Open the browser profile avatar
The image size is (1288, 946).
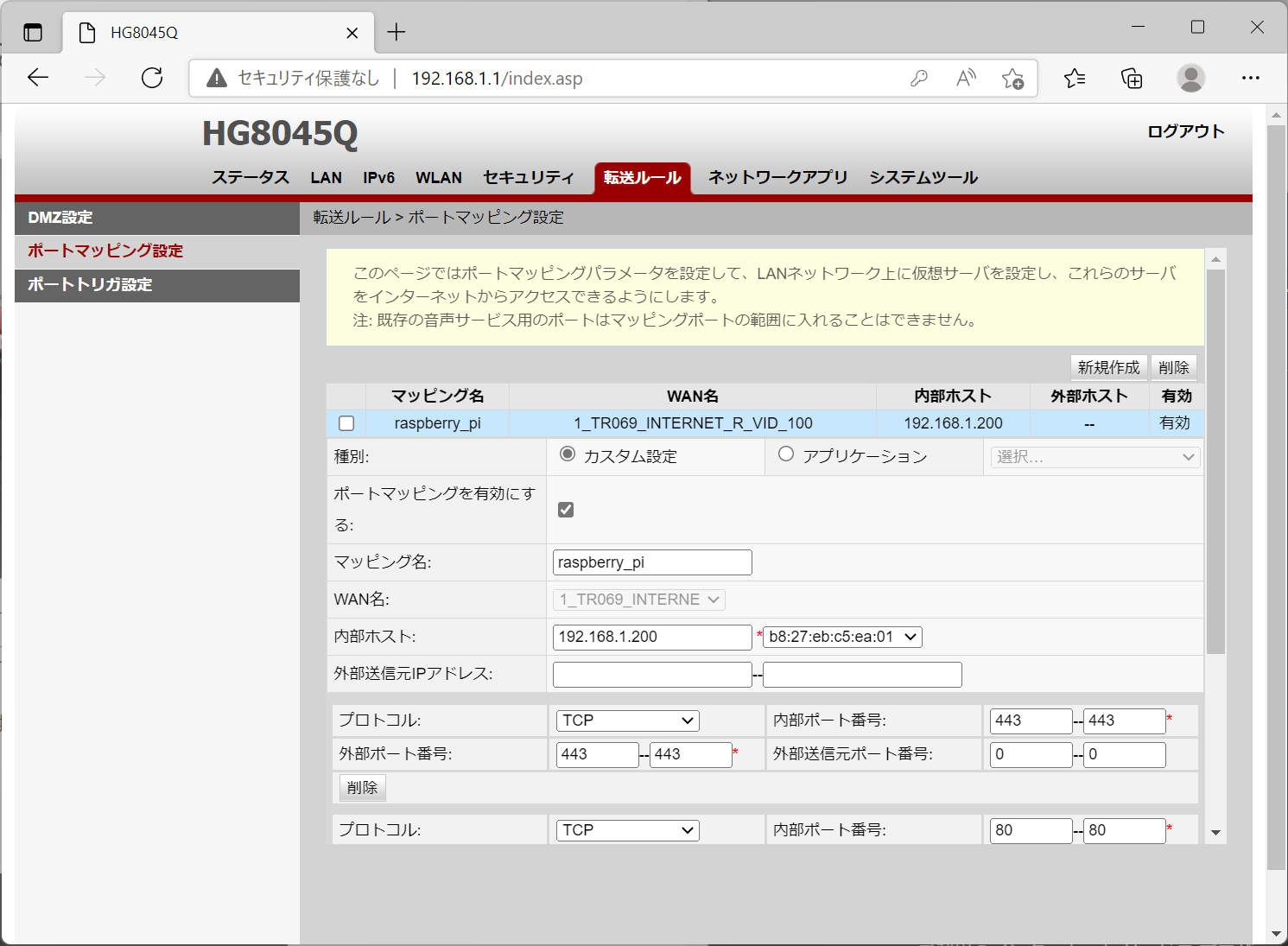[1191, 79]
